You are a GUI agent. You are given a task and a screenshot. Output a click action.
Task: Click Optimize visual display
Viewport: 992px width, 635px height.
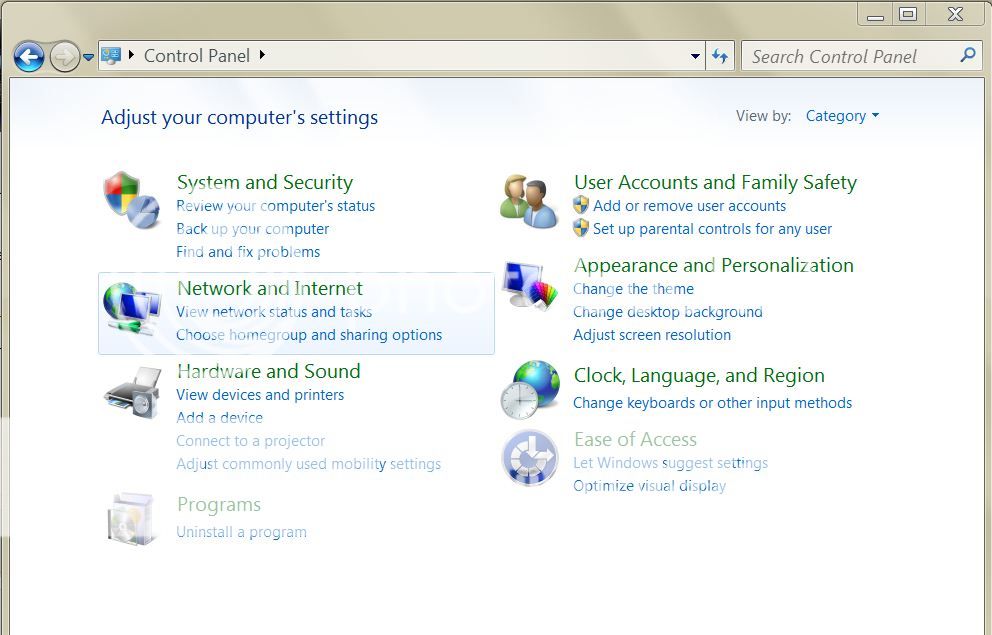click(x=649, y=486)
